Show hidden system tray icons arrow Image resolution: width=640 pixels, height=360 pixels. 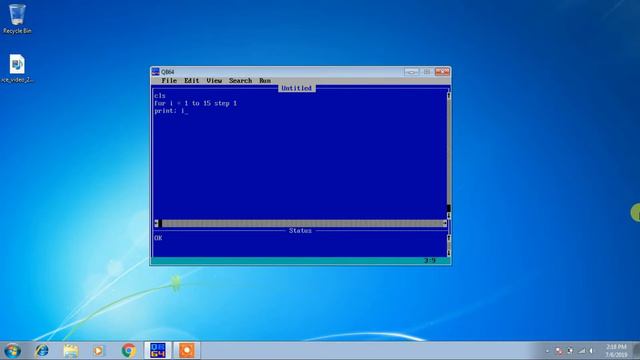tap(547, 351)
